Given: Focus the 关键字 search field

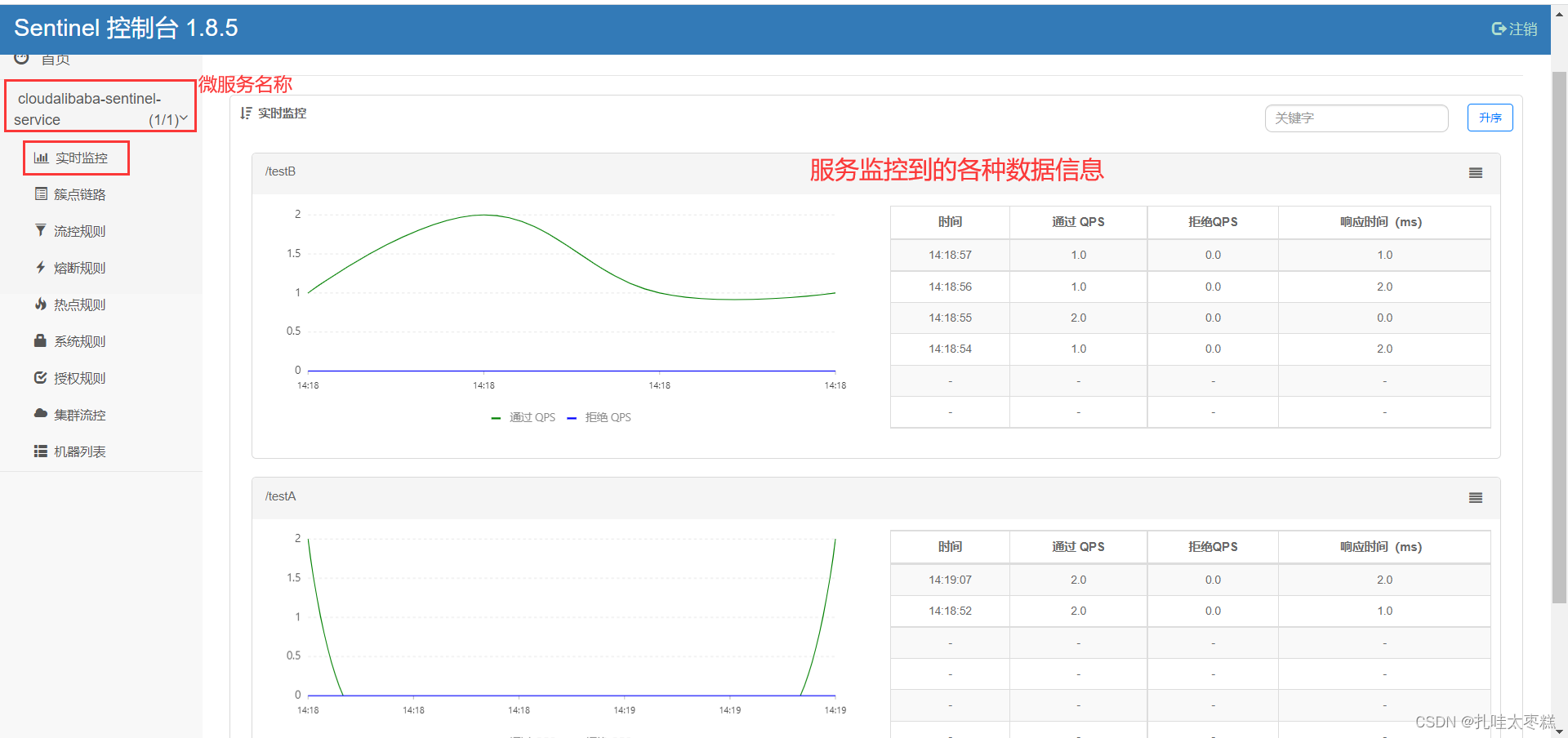Looking at the screenshot, I should [1356, 118].
